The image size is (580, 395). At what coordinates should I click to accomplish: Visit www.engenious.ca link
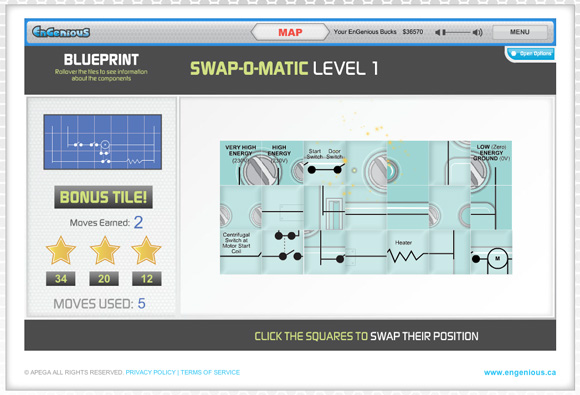point(520,372)
